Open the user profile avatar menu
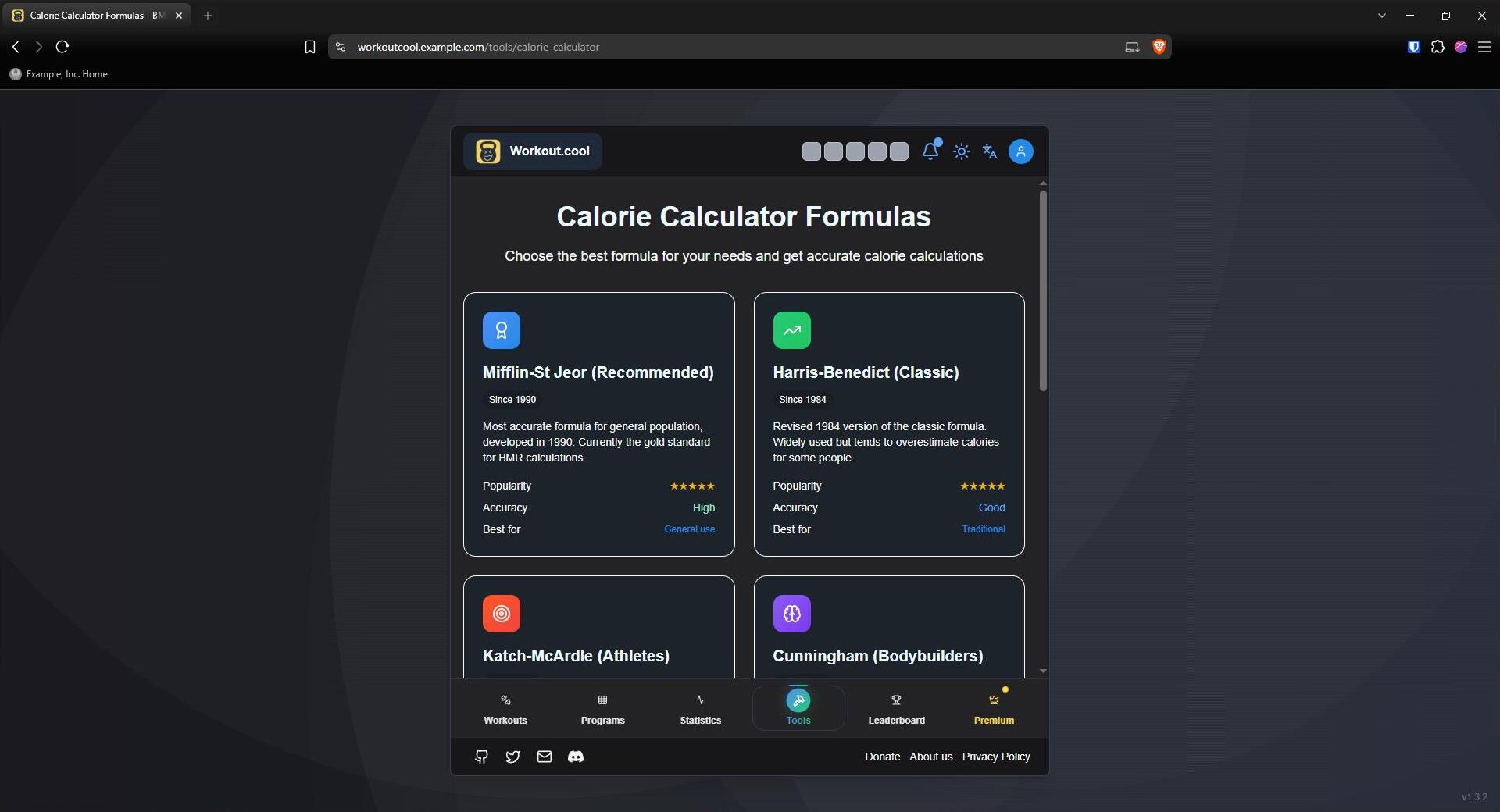The image size is (1500, 812). pos(1021,151)
